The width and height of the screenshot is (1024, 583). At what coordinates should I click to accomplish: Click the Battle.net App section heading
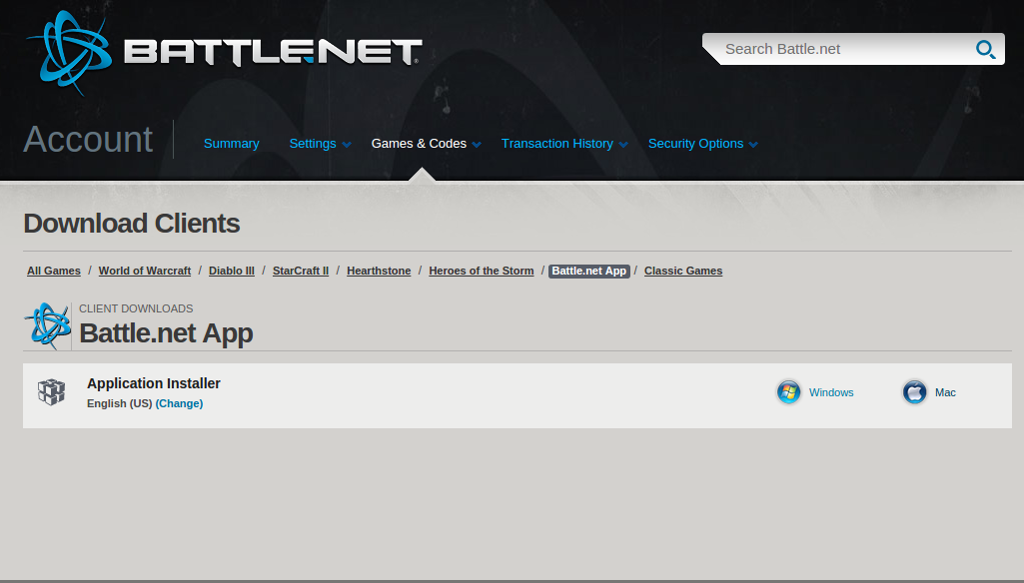[166, 333]
